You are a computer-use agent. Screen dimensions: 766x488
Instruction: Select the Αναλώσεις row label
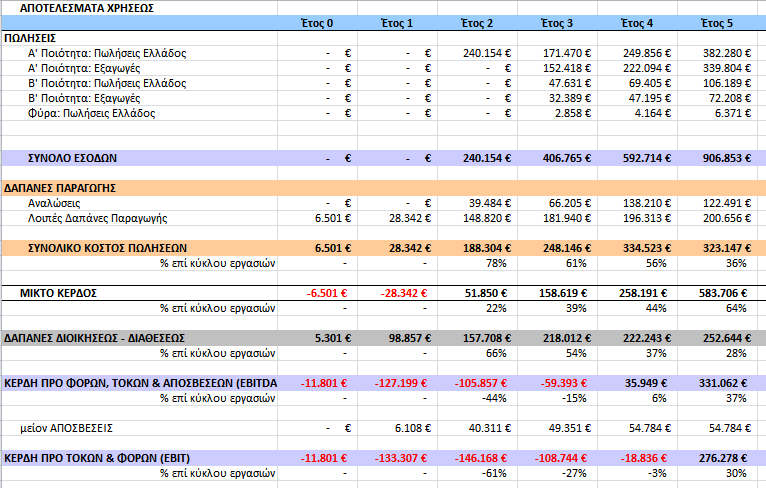coord(54,203)
